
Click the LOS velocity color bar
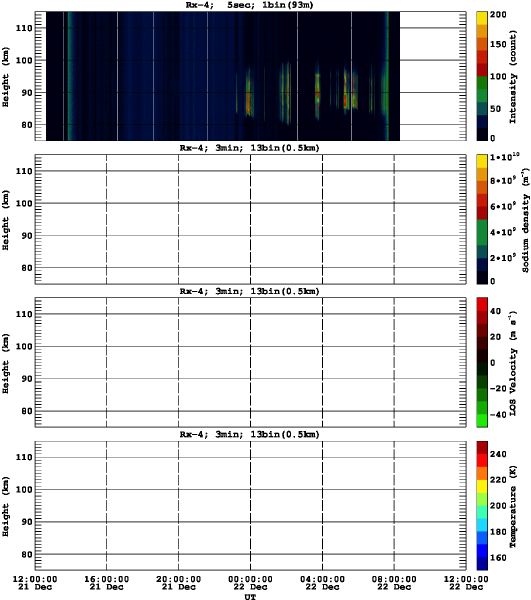point(482,362)
